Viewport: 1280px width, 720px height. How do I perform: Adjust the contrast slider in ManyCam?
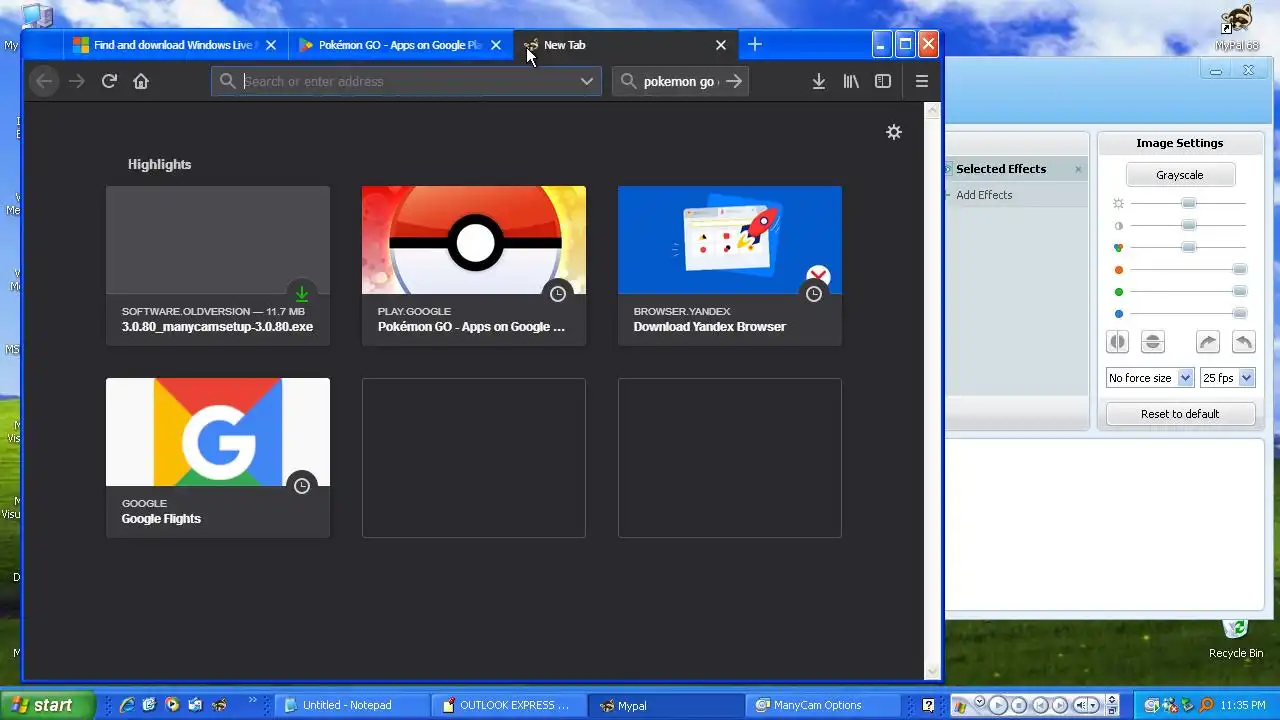pyautogui.click(x=1188, y=225)
